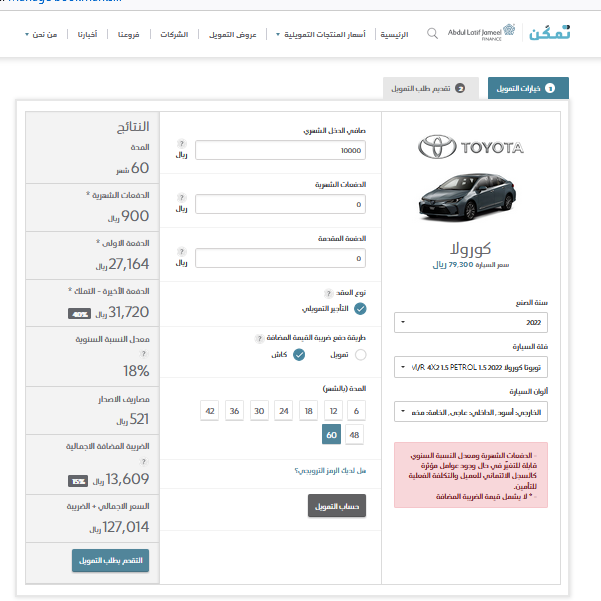Click the 18% annual rate value

tap(136, 371)
